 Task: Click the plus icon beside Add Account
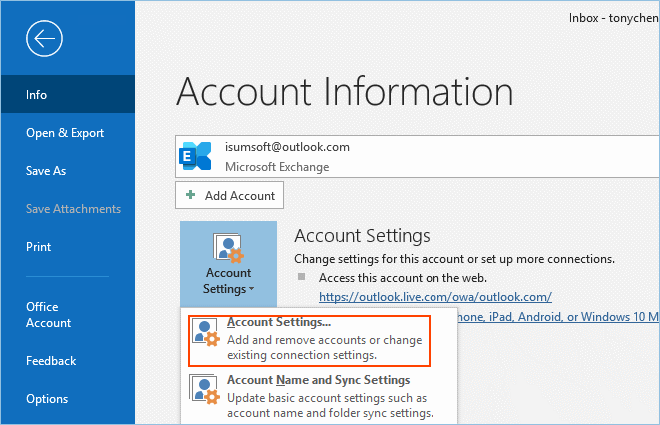[191, 196]
